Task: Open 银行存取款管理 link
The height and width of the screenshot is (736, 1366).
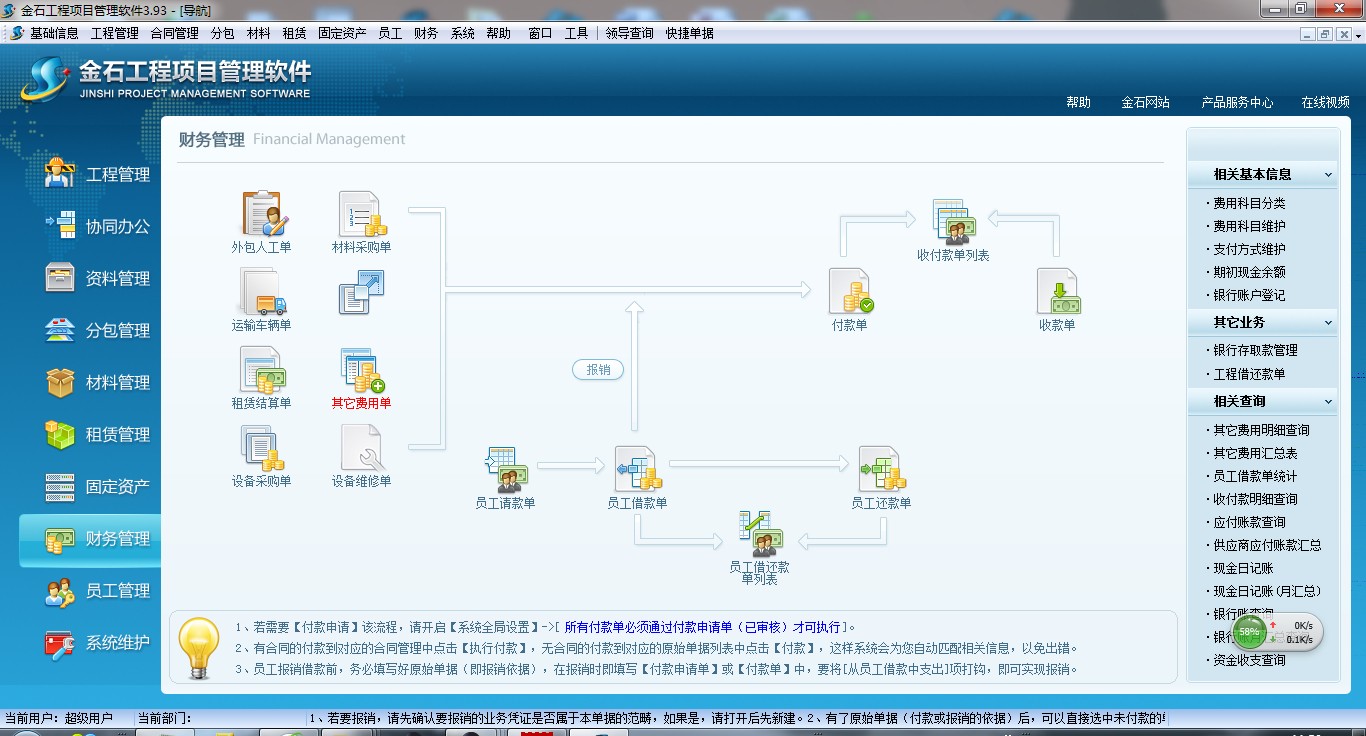Action: [1256, 351]
